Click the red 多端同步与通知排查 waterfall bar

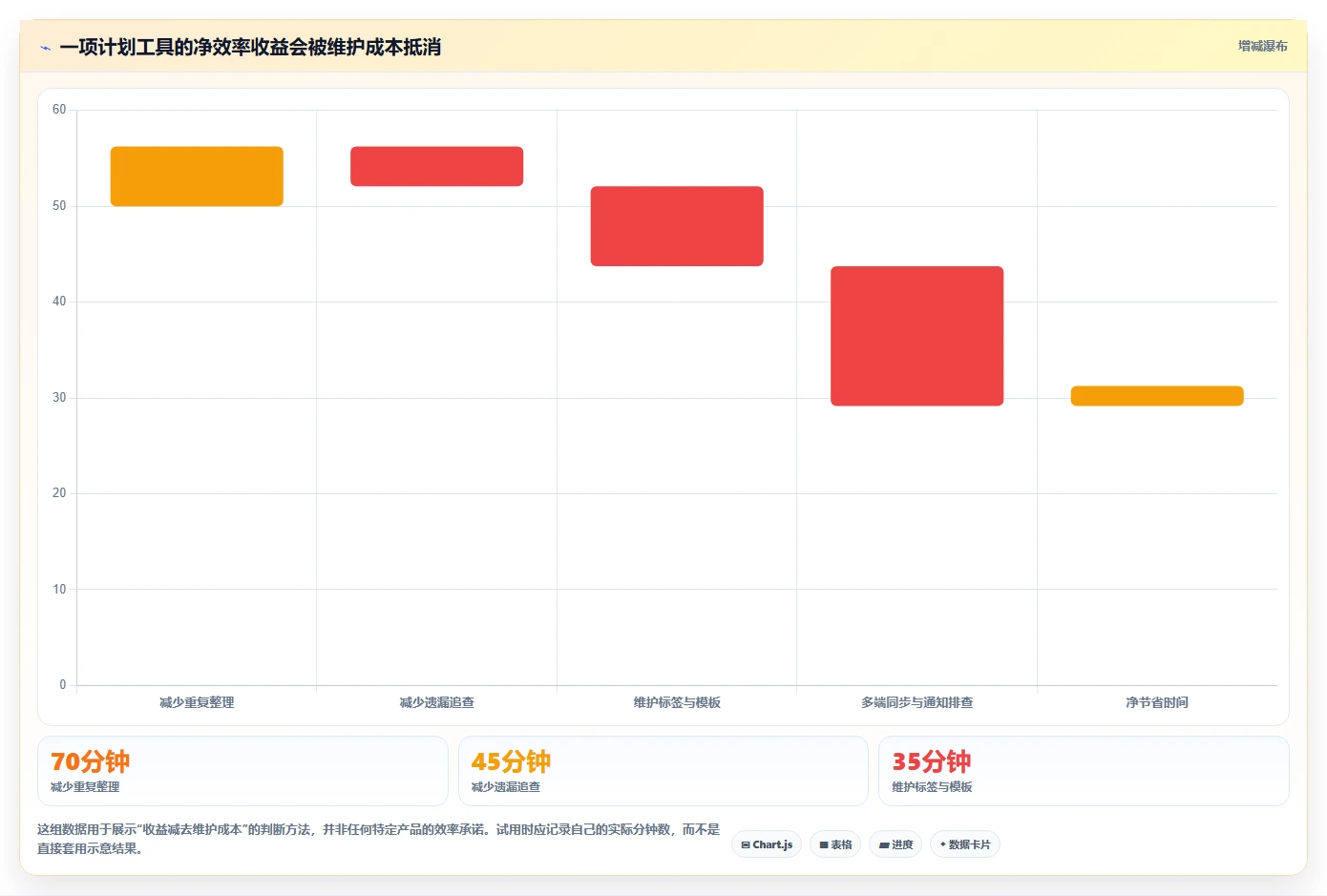(x=916, y=336)
